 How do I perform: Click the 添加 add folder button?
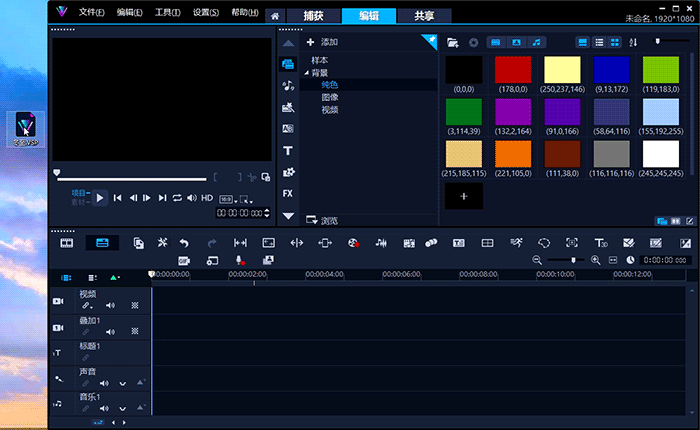pyautogui.click(x=322, y=43)
